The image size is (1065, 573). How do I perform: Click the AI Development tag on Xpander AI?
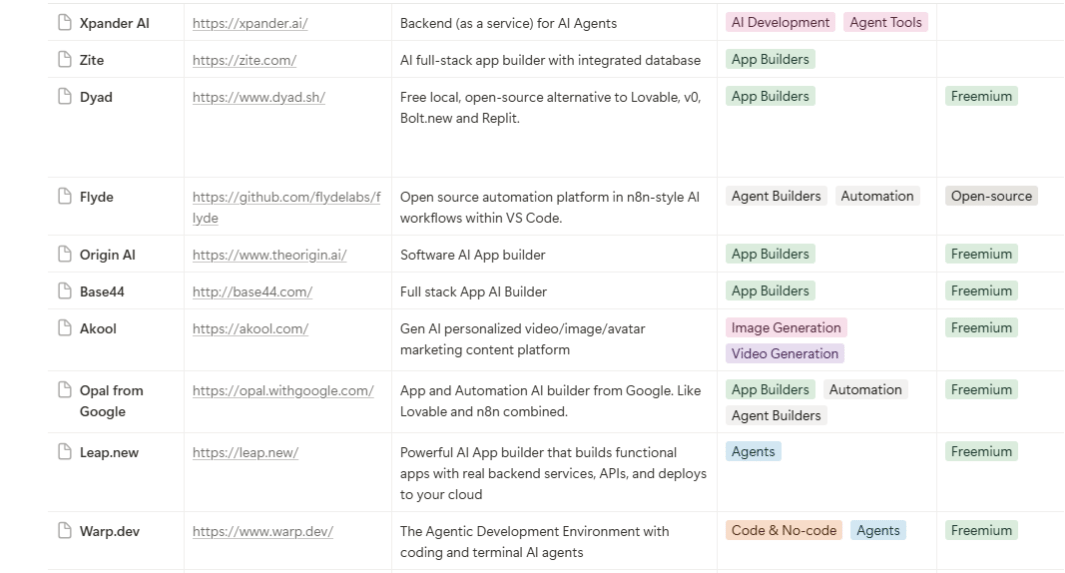[x=780, y=22]
